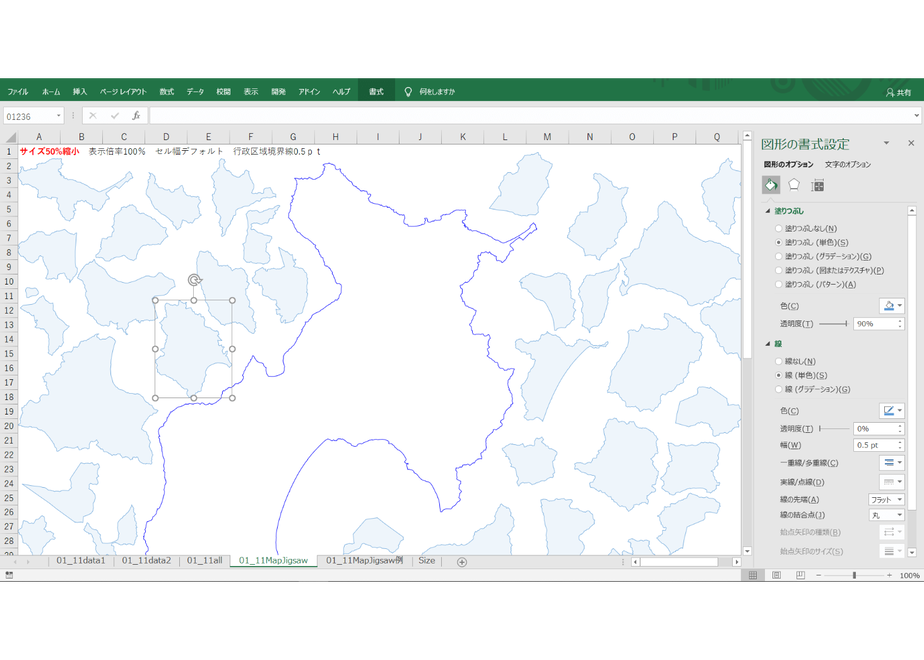Open the ホーム (Home) ribbon tab

tap(51, 92)
